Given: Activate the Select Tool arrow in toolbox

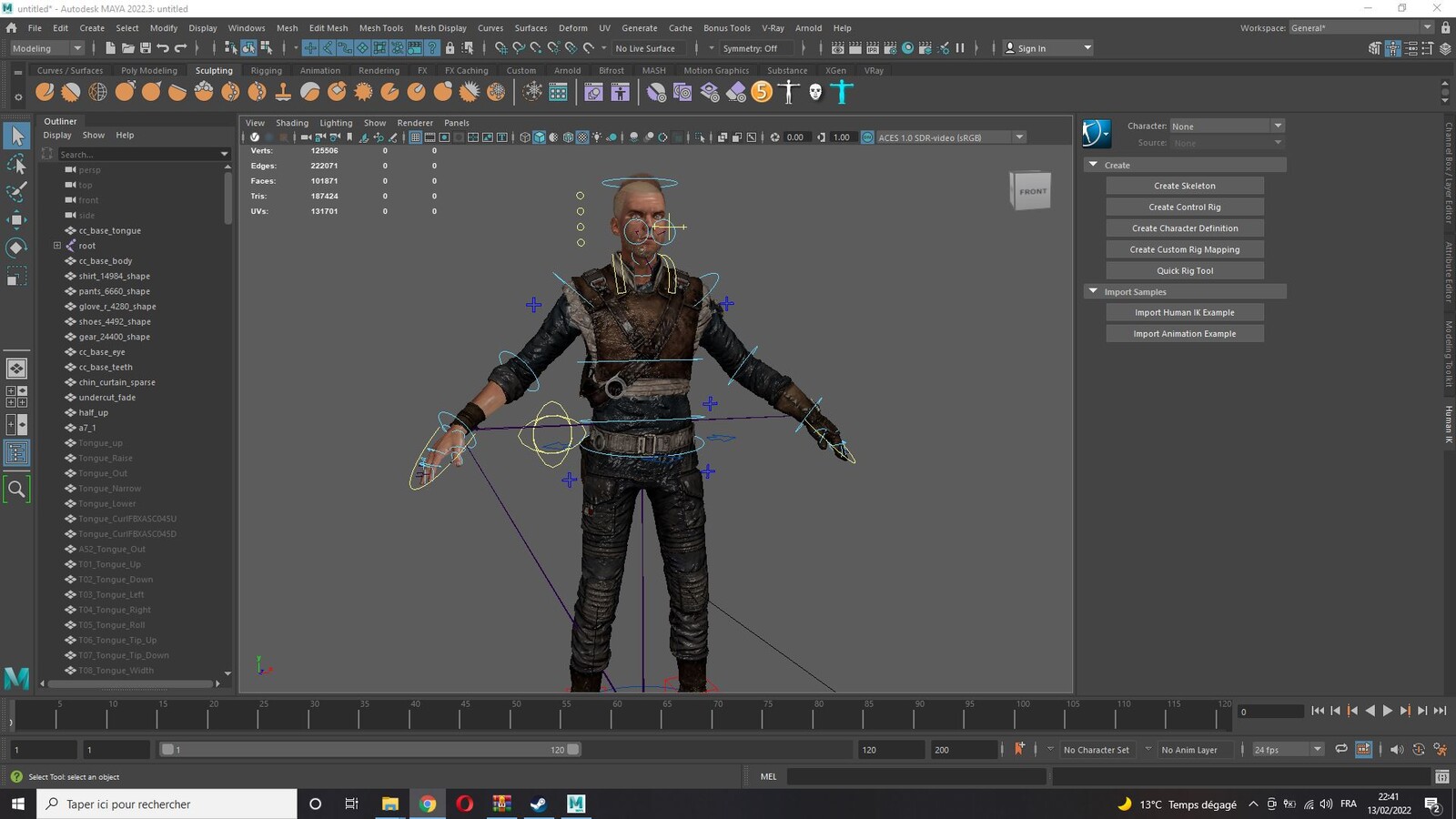Looking at the screenshot, I should pyautogui.click(x=16, y=136).
